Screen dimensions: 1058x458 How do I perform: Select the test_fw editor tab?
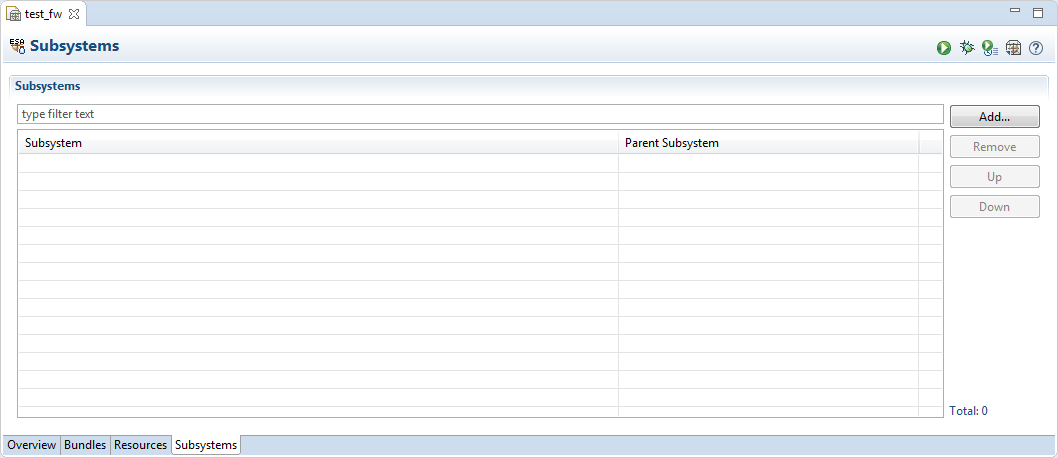43,14
